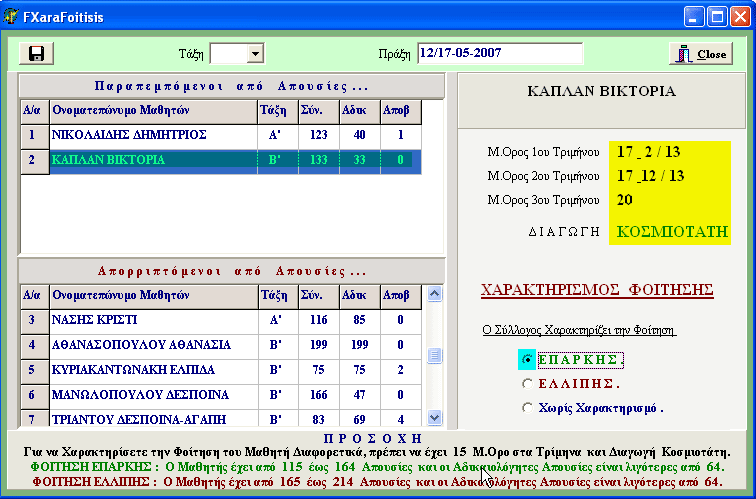Image resolution: width=756 pixels, height=499 pixels.
Task: Click the Πράξη text field
Action: coord(499,53)
